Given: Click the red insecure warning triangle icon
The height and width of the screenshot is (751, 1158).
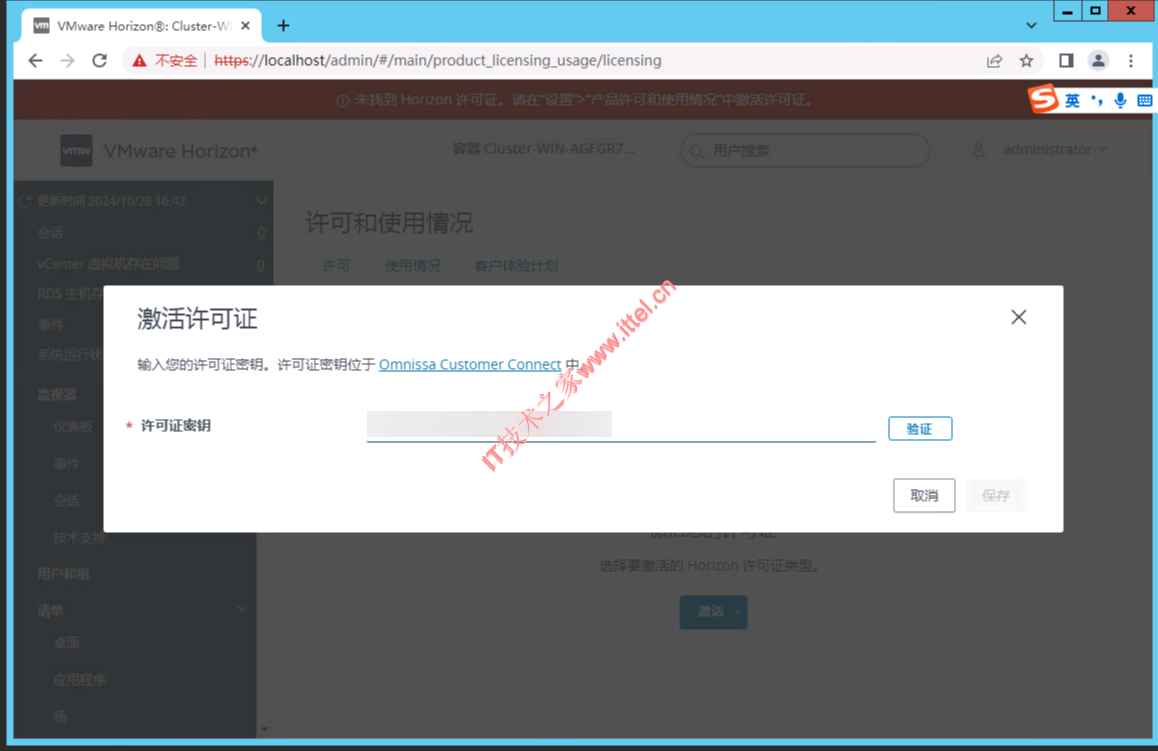Looking at the screenshot, I should (x=139, y=61).
